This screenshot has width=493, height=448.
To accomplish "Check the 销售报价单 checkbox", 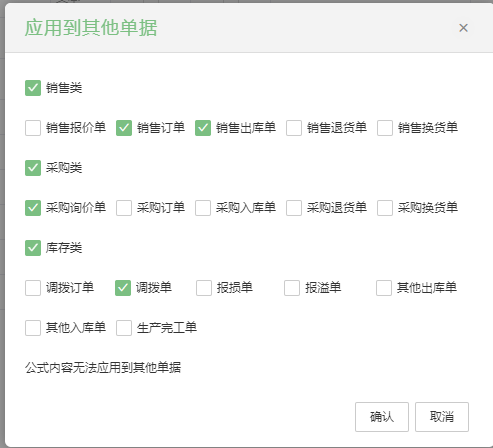I will coord(33,128).
